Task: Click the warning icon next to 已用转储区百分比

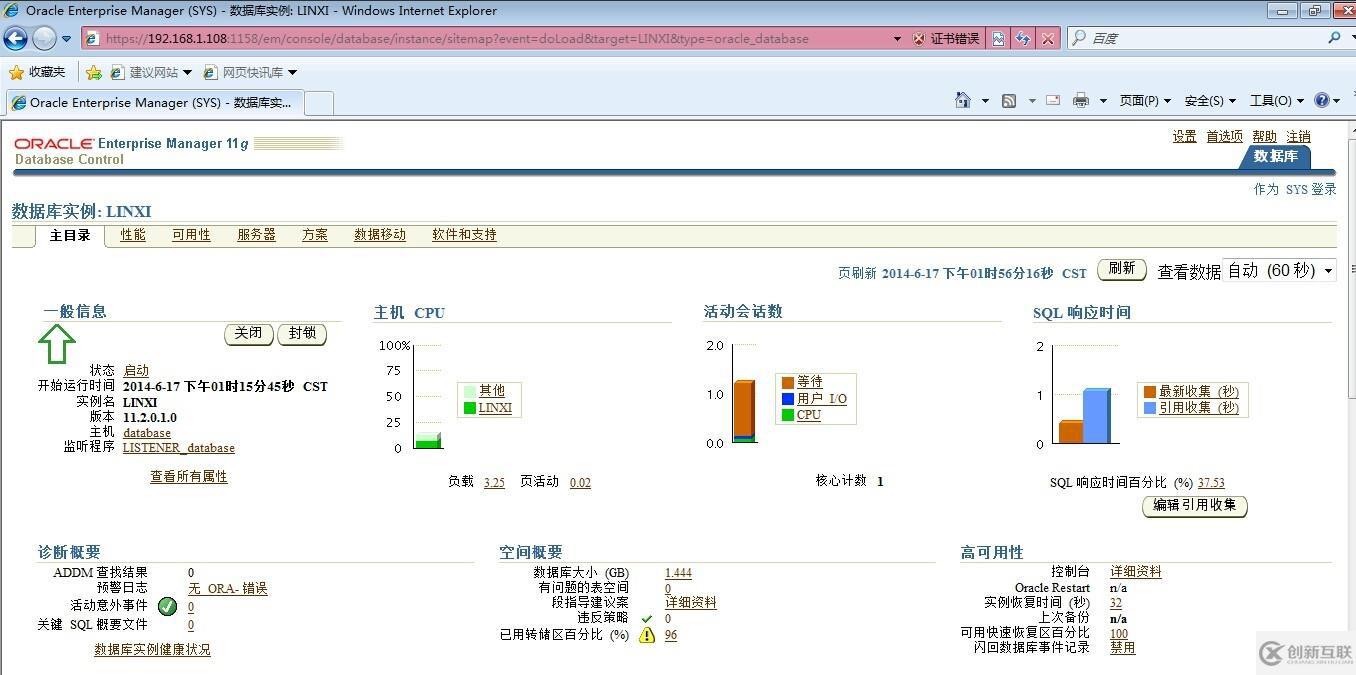Action: (646, 635)
